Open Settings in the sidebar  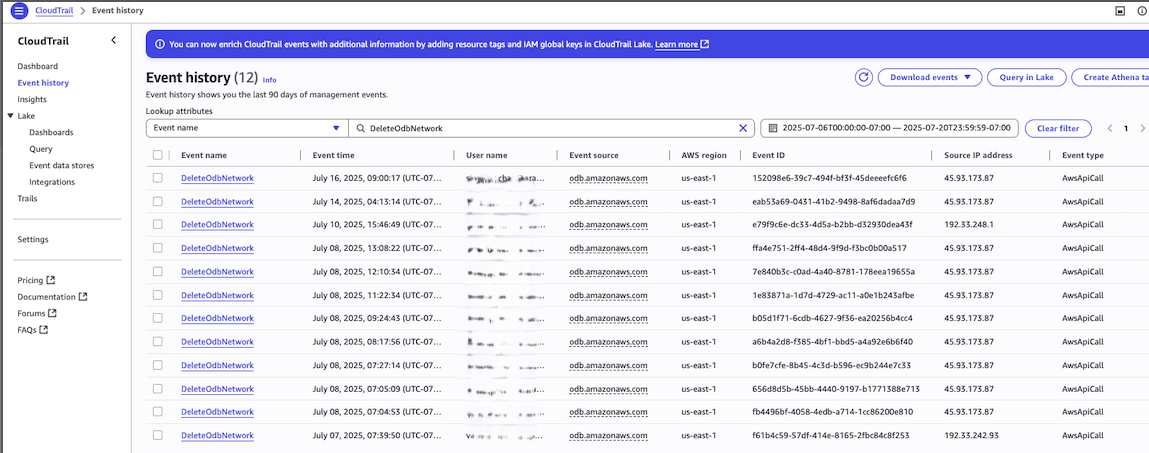tap(33, 240)
